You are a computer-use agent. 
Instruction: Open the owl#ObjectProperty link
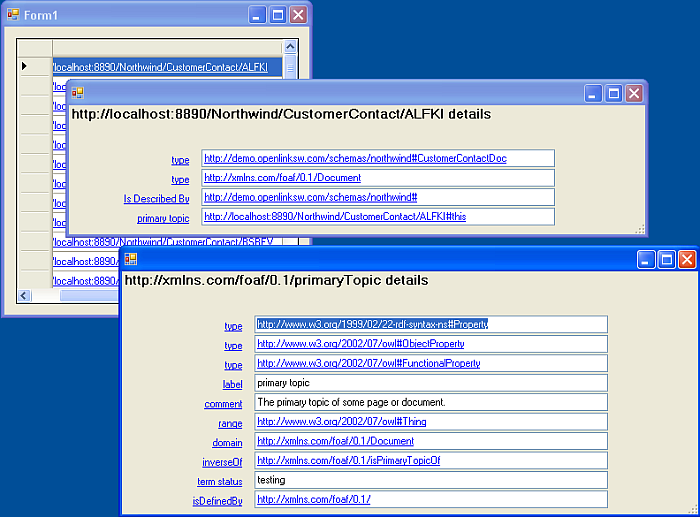360,344
